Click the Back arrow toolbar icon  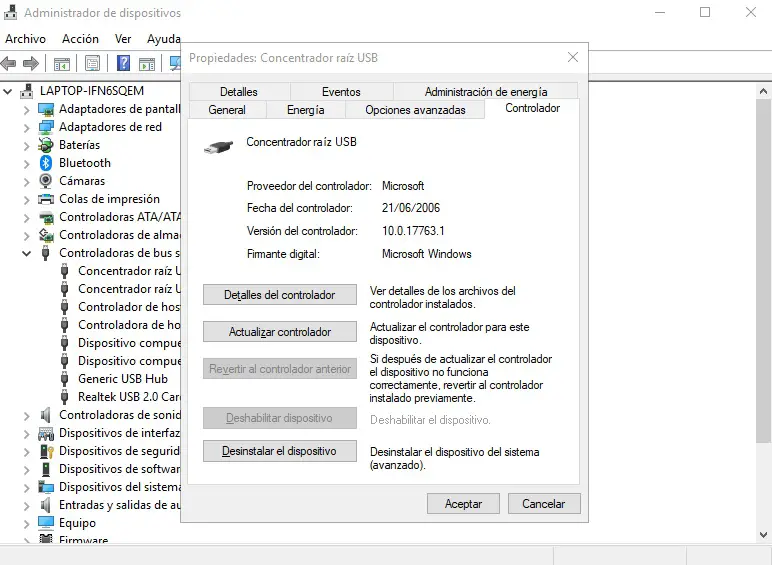tap(8, 63)
